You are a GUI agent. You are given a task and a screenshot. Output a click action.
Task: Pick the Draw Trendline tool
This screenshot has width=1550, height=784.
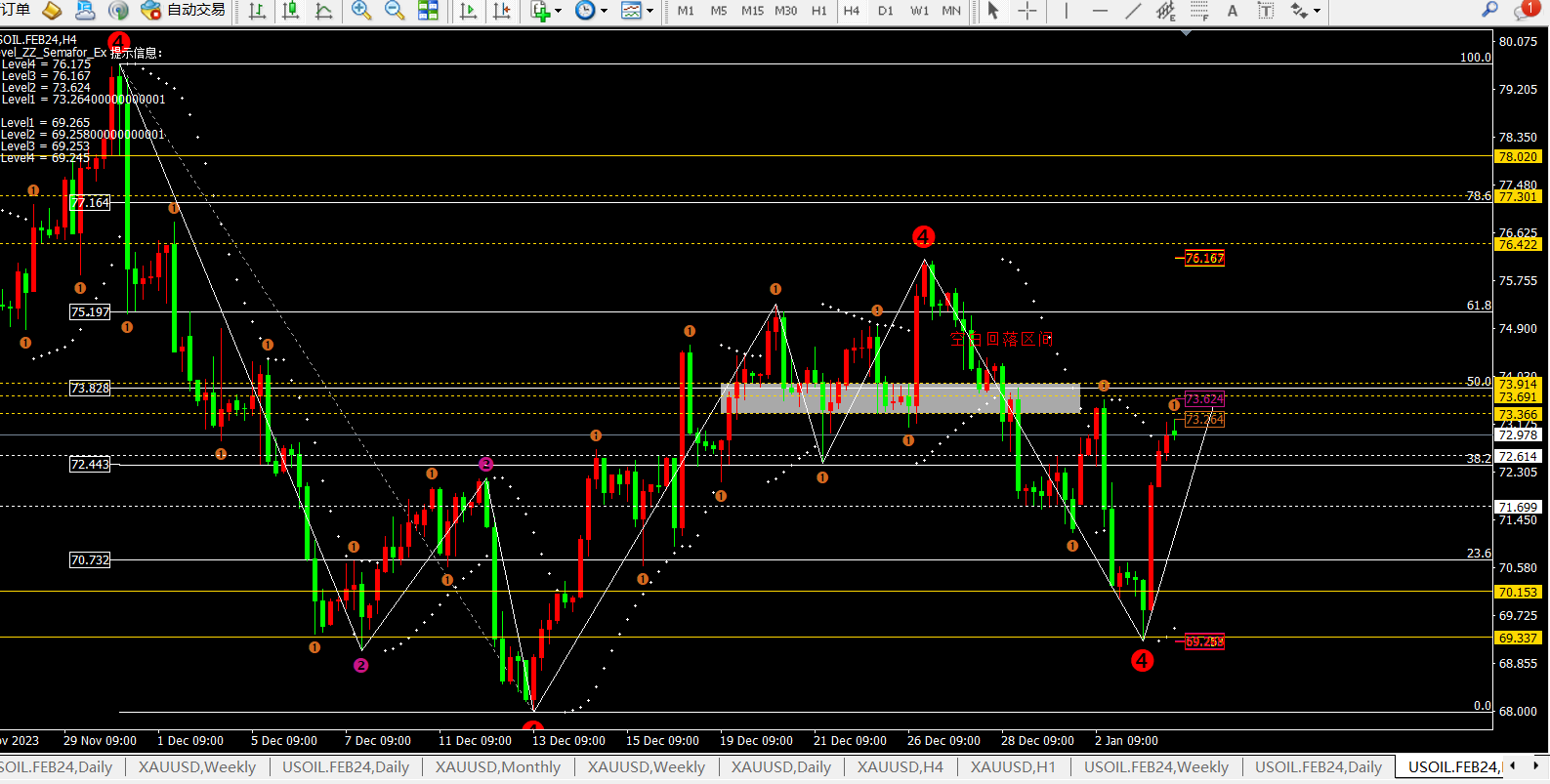(1133, 11)
